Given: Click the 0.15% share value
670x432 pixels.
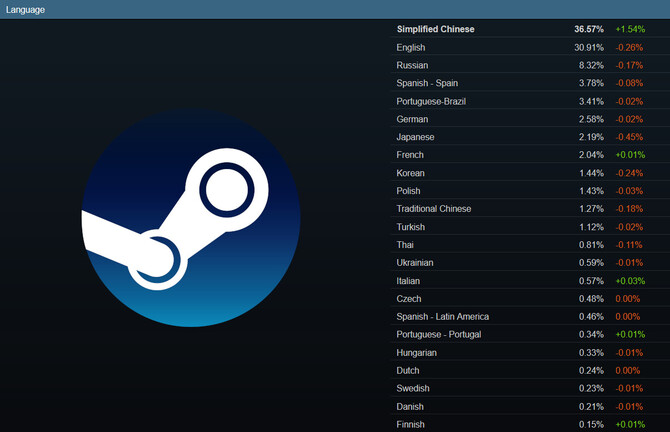Looking at the screenshot, I should (591, 425).
